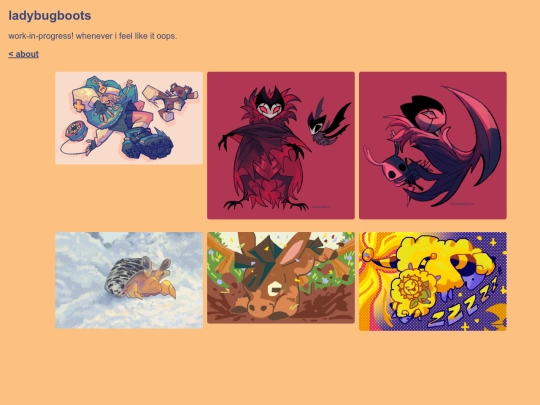
Task: Click the teddy bear in first artwork
Action: click(x=178, y=97)
